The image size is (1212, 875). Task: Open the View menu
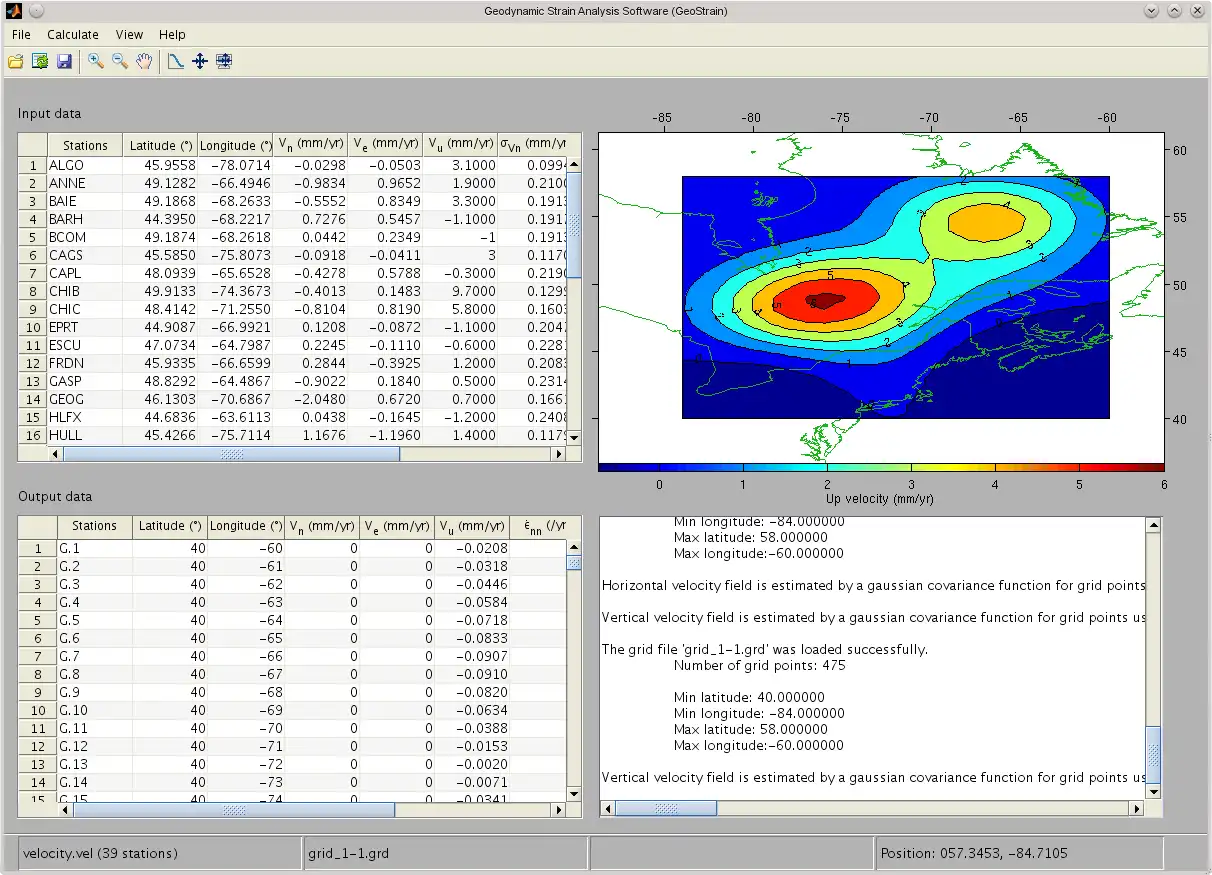pyautogui.click(x=129, y=34)
